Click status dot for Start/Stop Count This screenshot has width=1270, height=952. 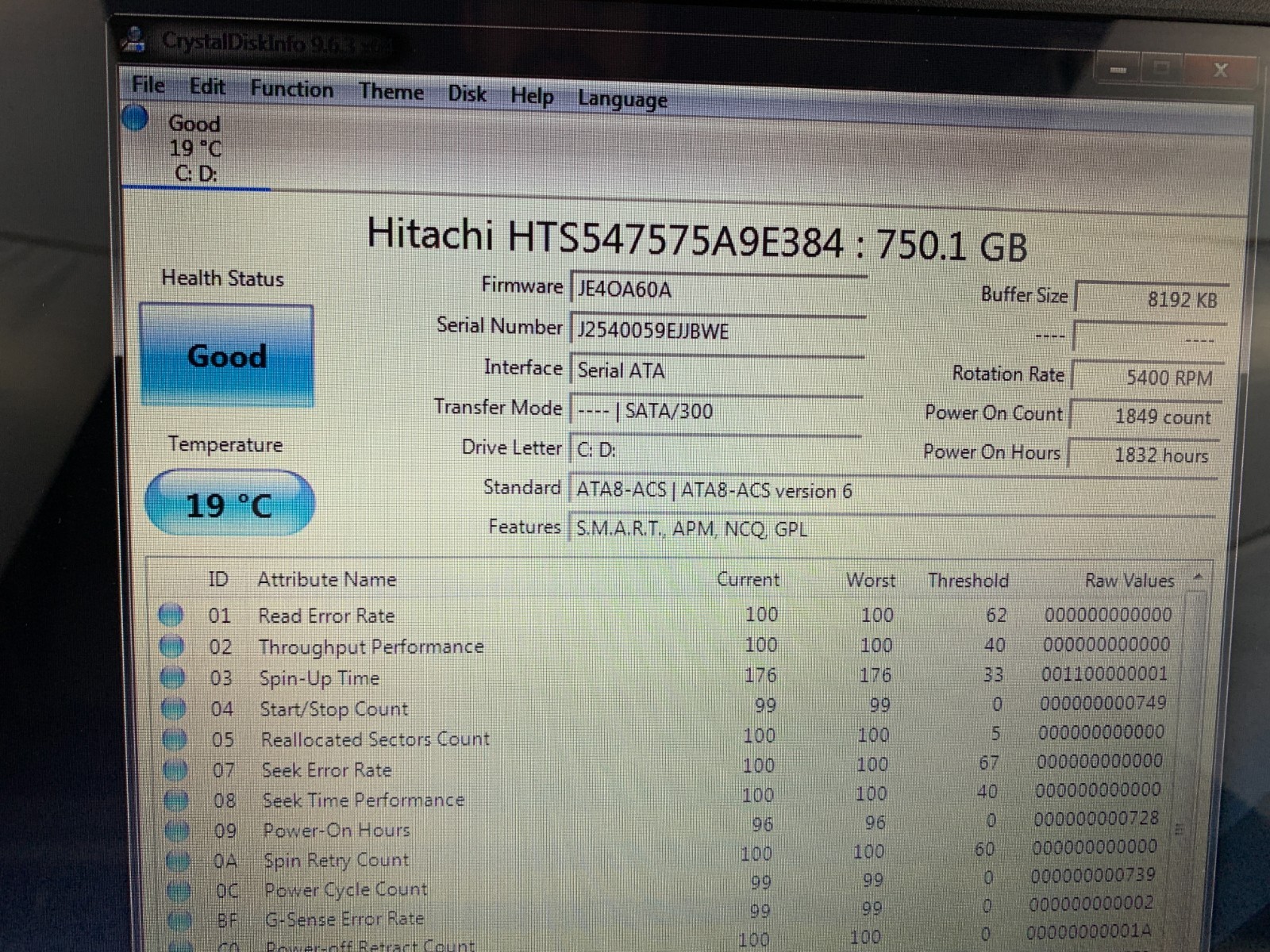coord(173,708)
